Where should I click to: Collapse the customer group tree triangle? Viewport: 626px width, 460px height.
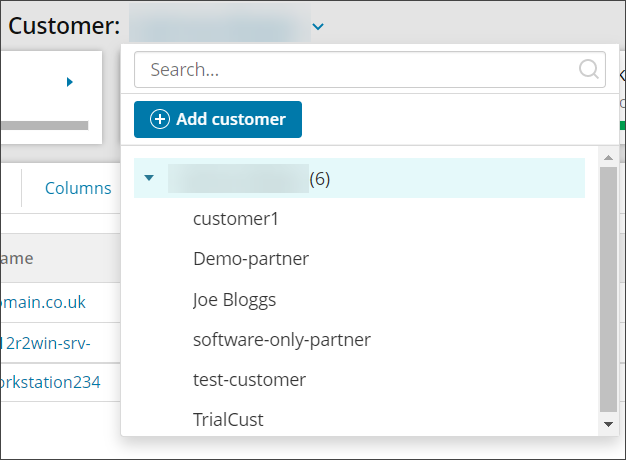point(149,179)
